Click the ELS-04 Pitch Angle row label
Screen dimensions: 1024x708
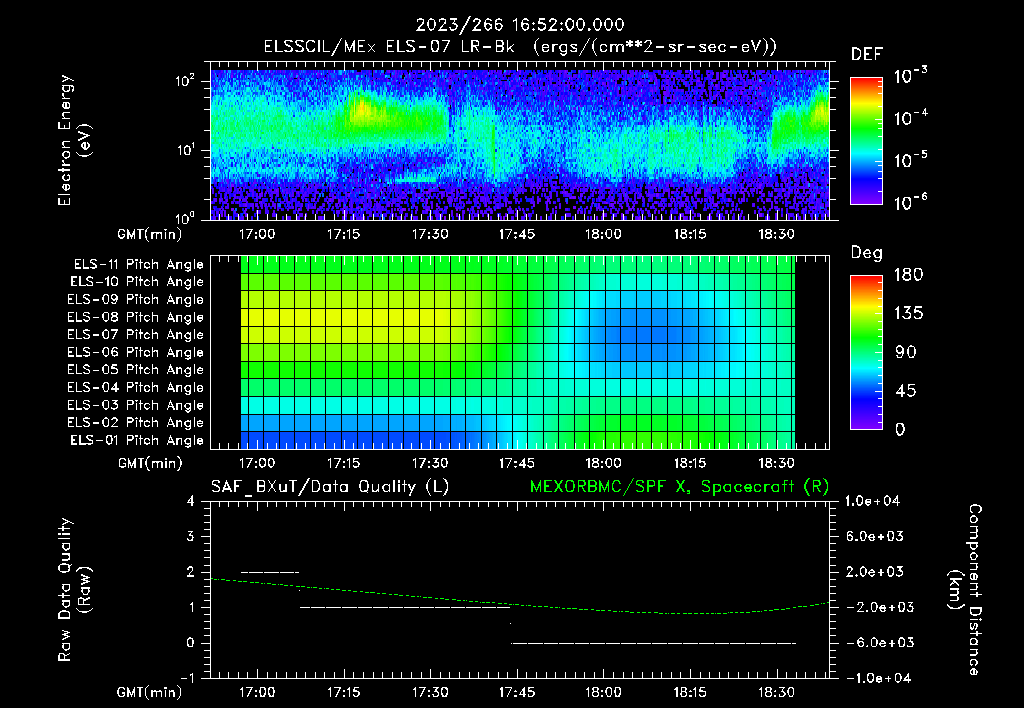(136, 387)
